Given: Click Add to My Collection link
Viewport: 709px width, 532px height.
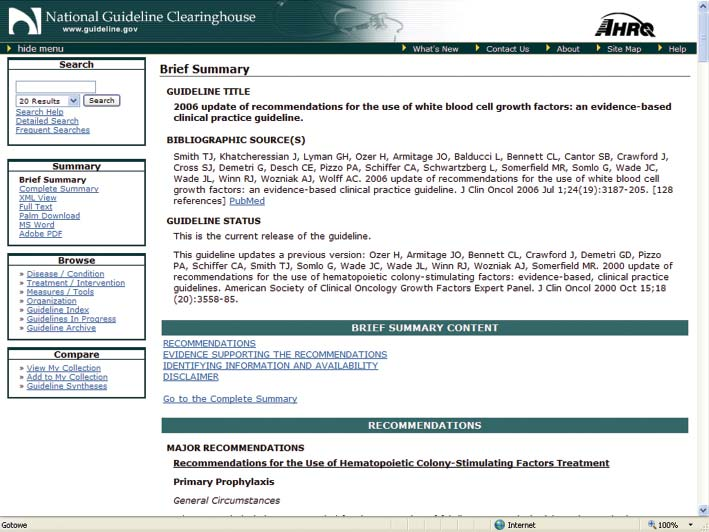Looking at the screenshot, I should tap(67, 377).
